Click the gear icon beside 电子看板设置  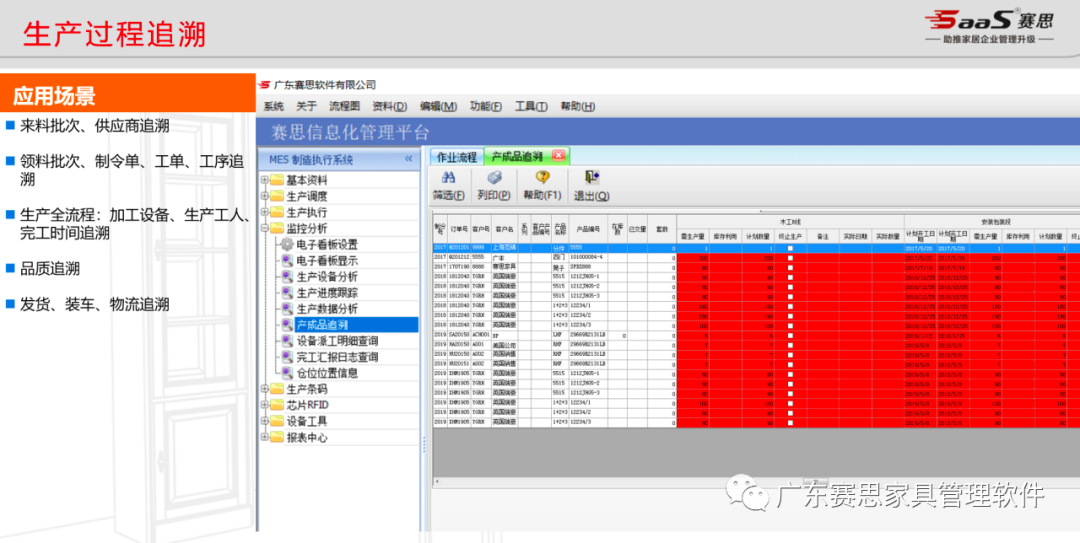point(287,244)
